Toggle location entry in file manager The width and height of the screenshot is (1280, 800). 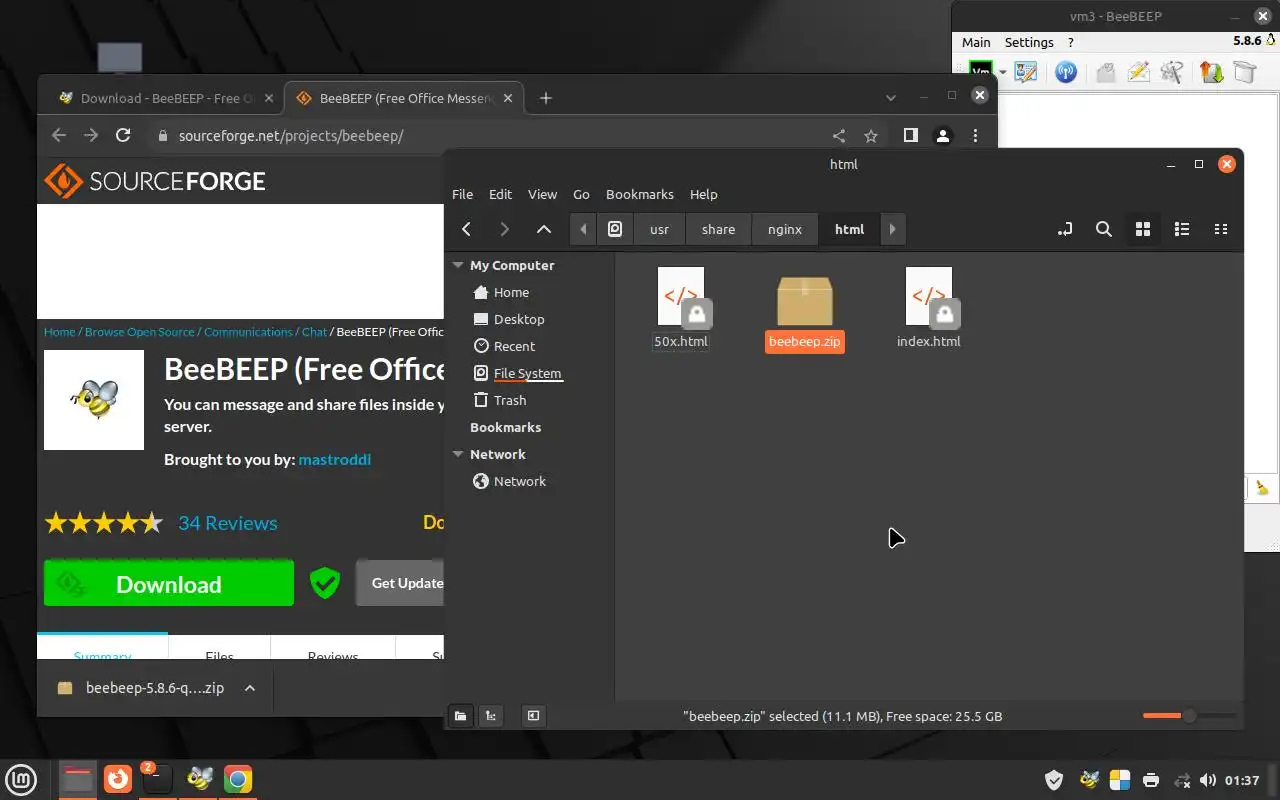(1065, 229)
